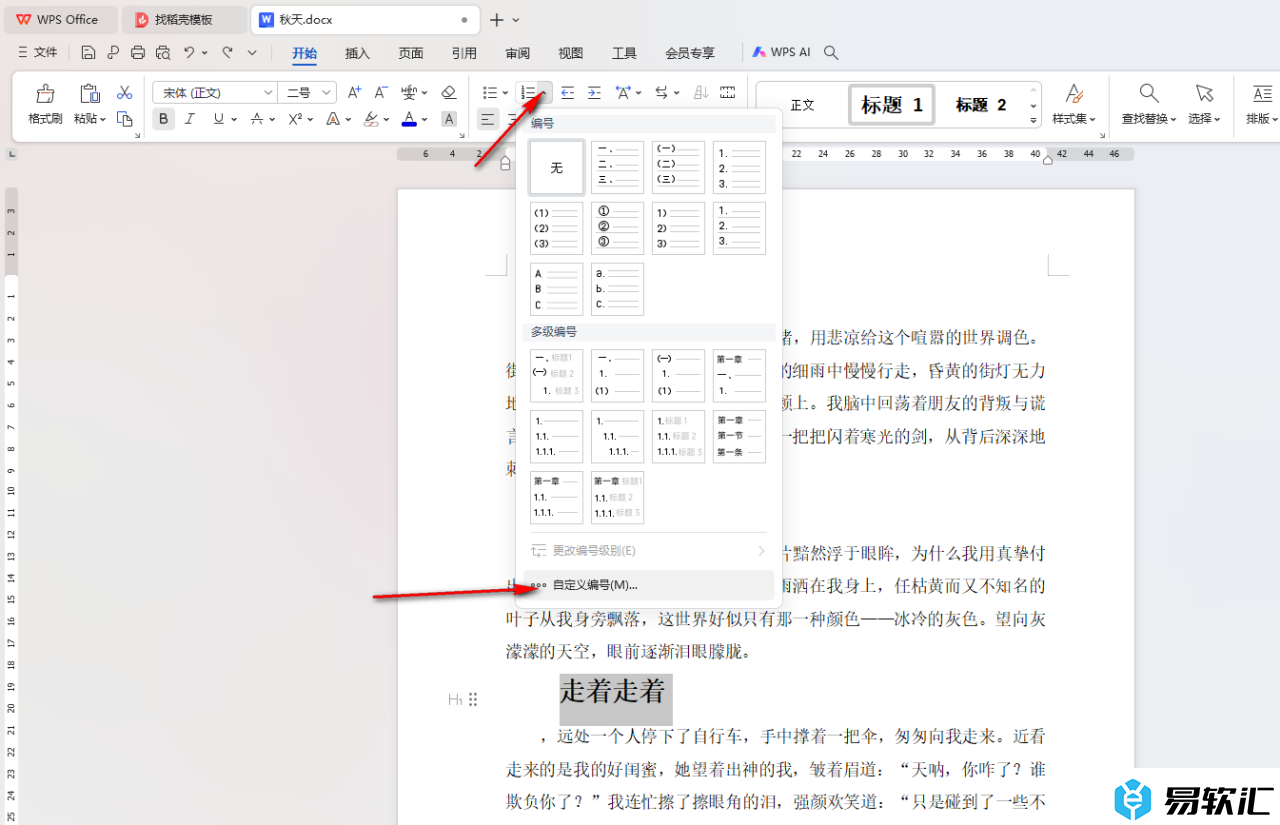This screenshot has width=1280, height=825.
Task: Click the WPS AI button
Action: pyautogui.click(x=781, y=52)
